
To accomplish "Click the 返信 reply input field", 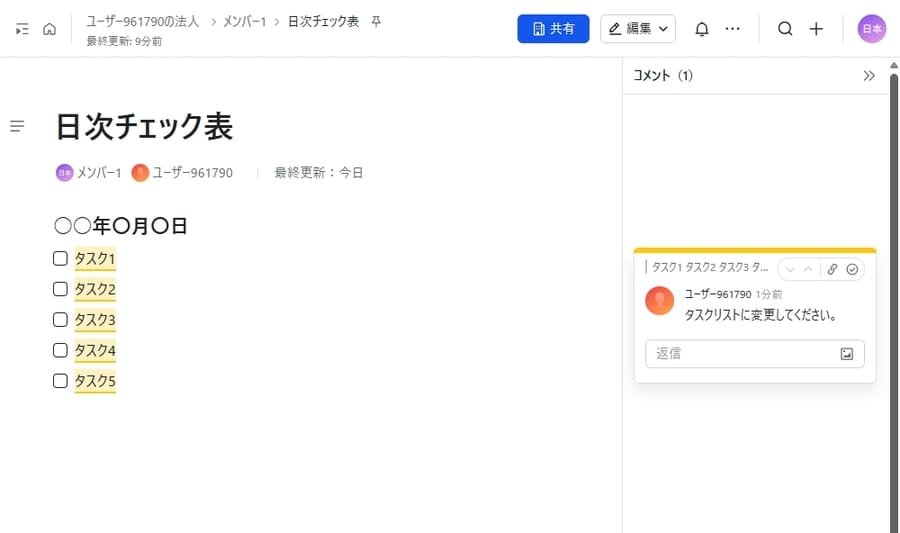I will coord(754,354).
